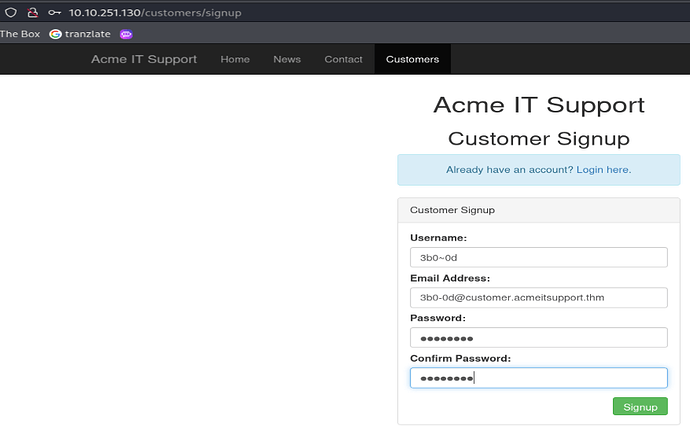
Task: Focus the Username input field
Action: [539, 258]
